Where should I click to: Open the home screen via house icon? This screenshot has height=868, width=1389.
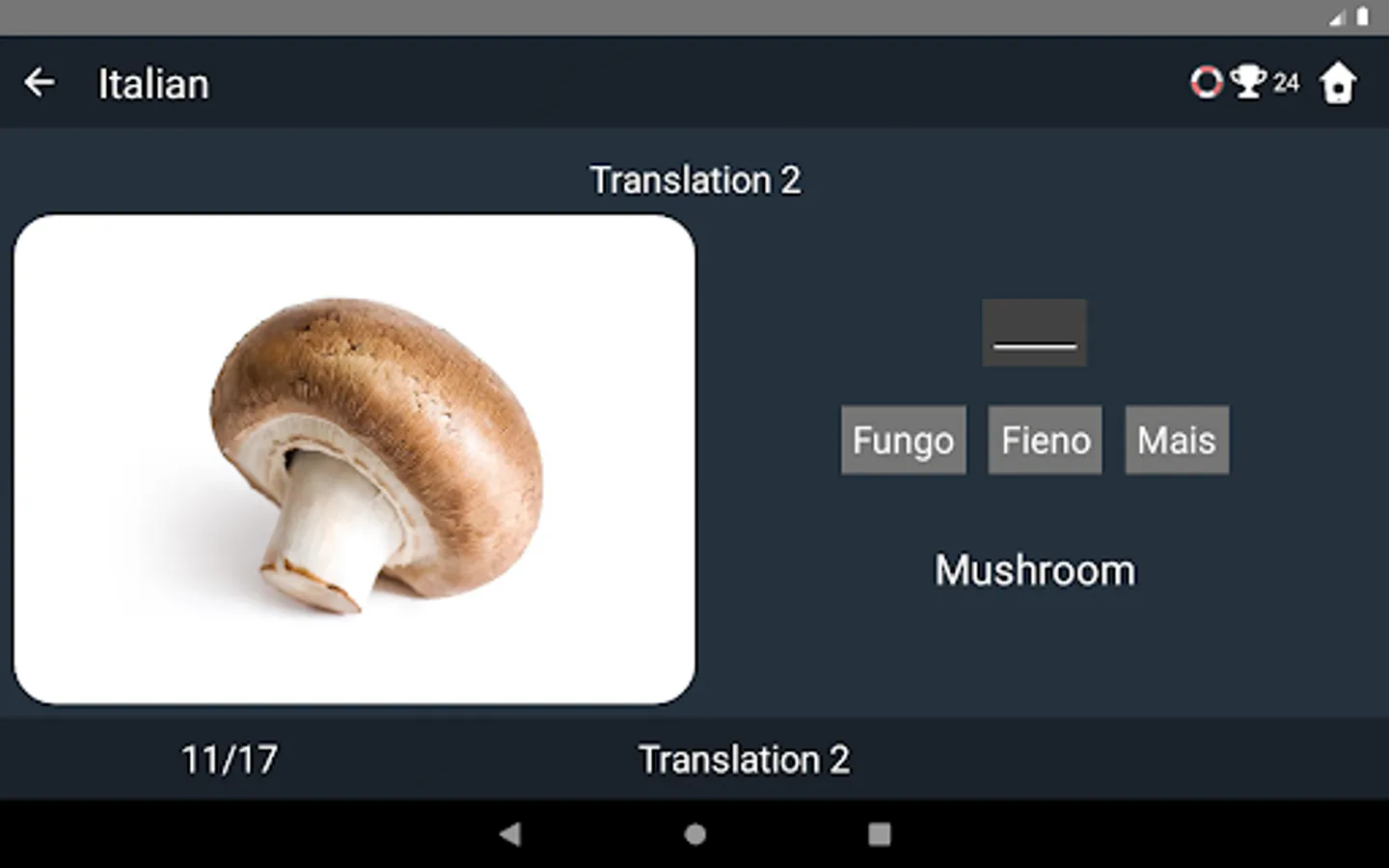1338,83
